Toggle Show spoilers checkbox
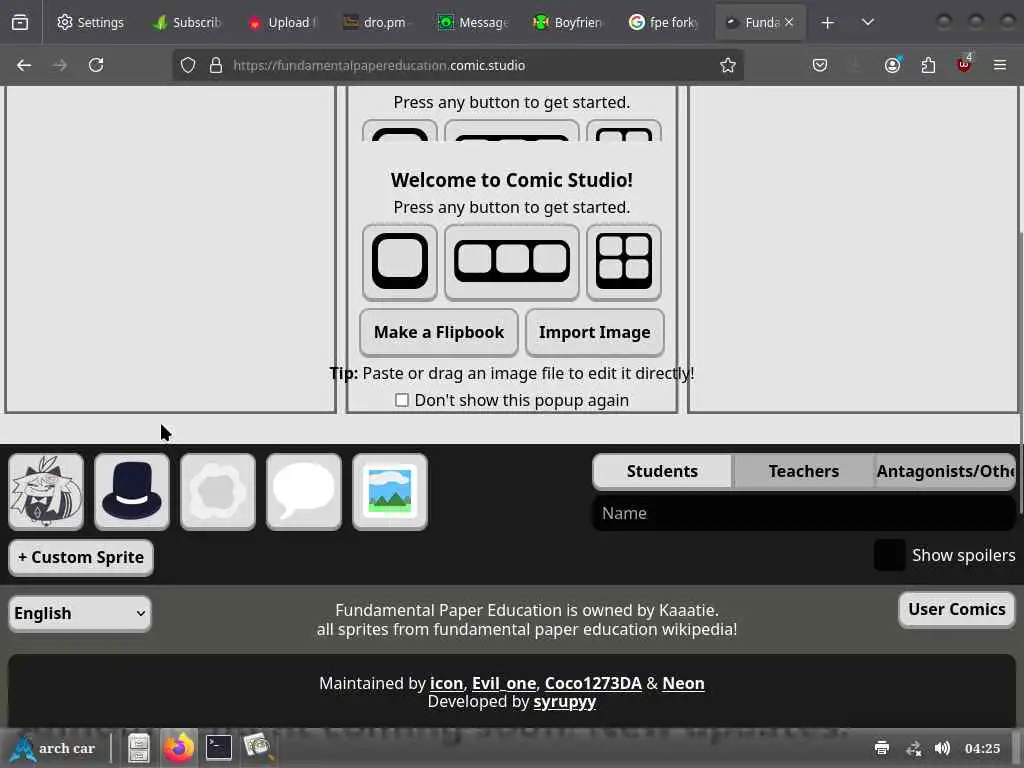The height and width of the screenshot is (768, 1024). [x=889, y=555]
